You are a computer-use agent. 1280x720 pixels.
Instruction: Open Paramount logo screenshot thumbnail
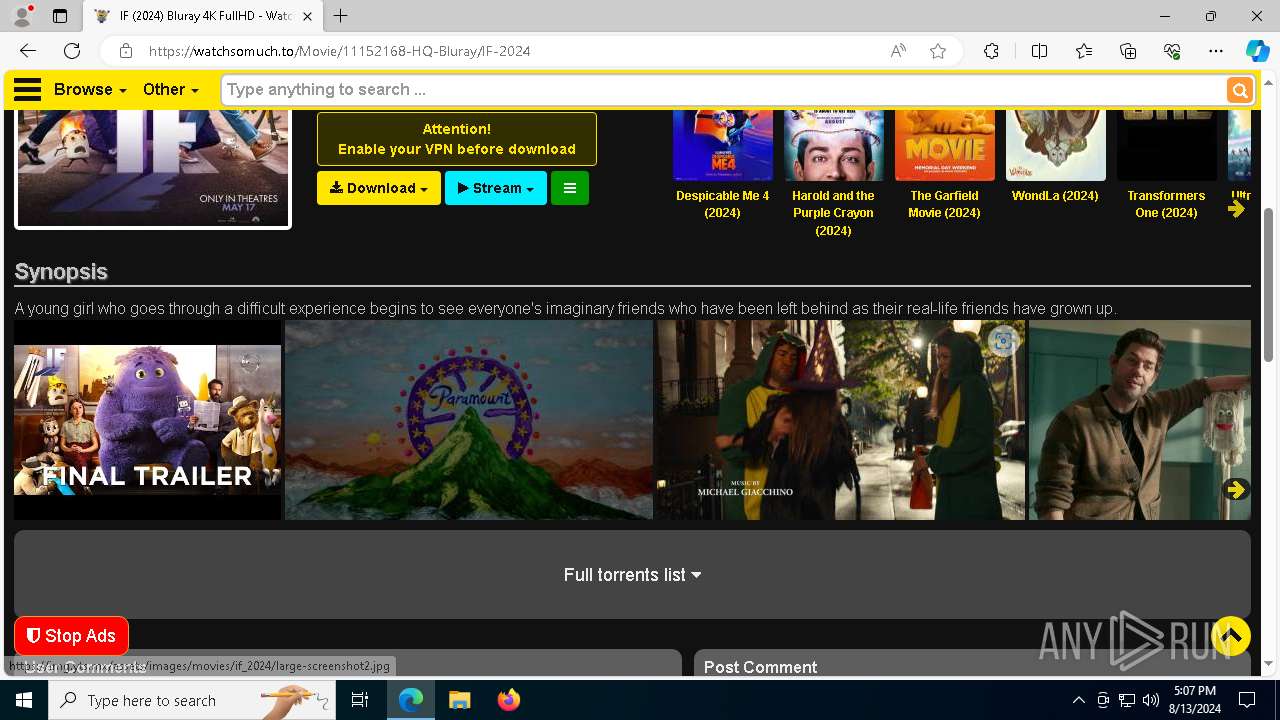(469, 420)
